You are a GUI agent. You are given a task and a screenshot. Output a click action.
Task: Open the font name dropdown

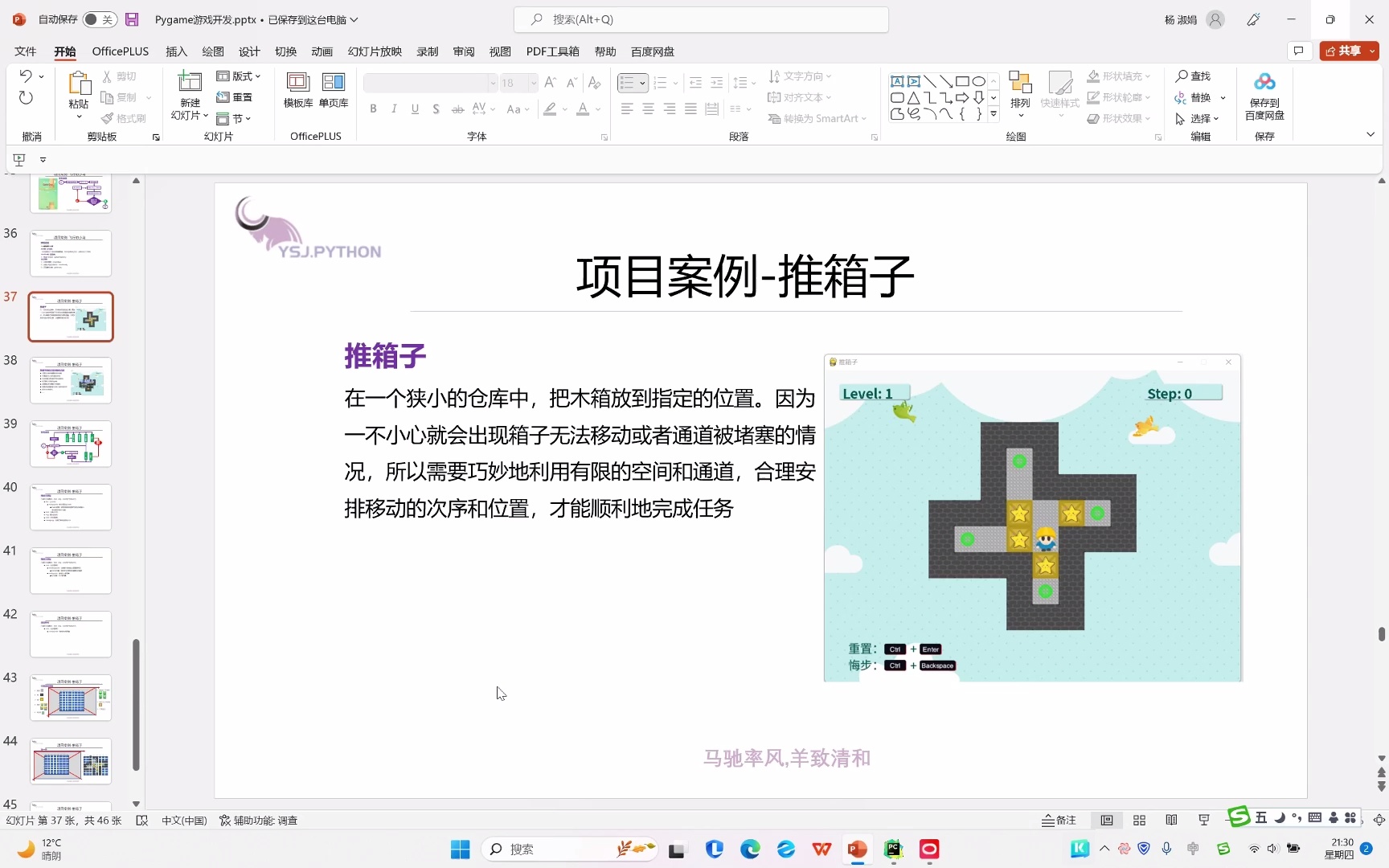[x=493, y=83]
